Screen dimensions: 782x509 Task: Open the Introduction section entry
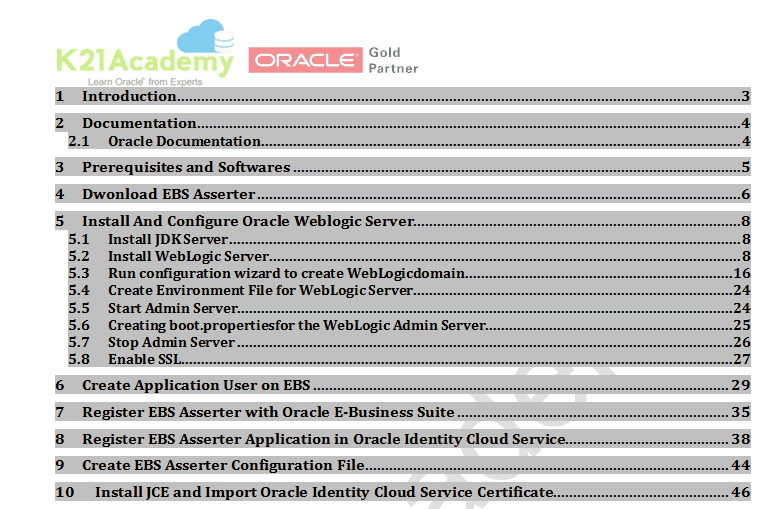[130, 96]
